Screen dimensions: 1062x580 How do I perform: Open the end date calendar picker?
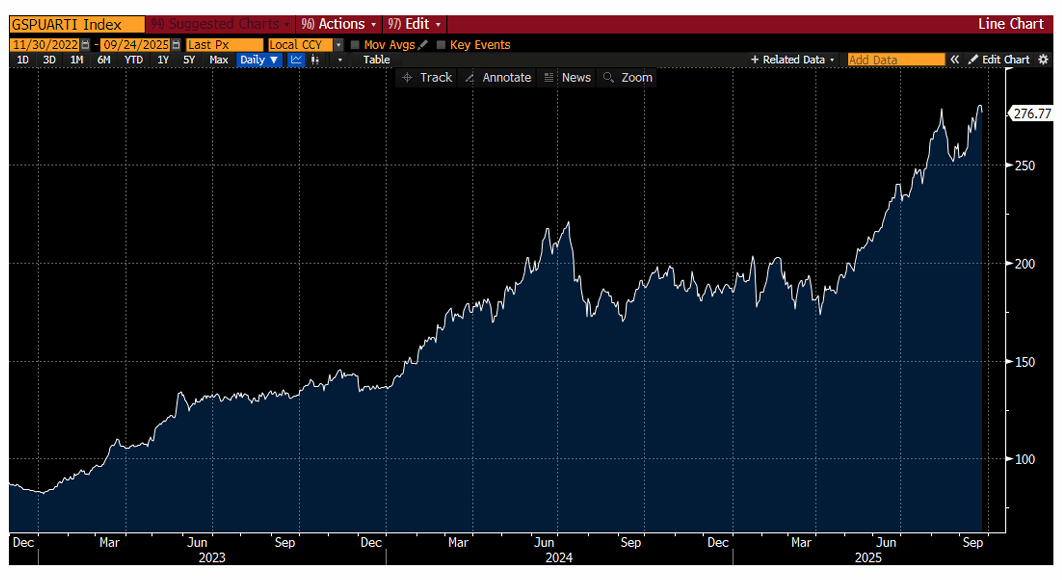[x=176, y=45]
